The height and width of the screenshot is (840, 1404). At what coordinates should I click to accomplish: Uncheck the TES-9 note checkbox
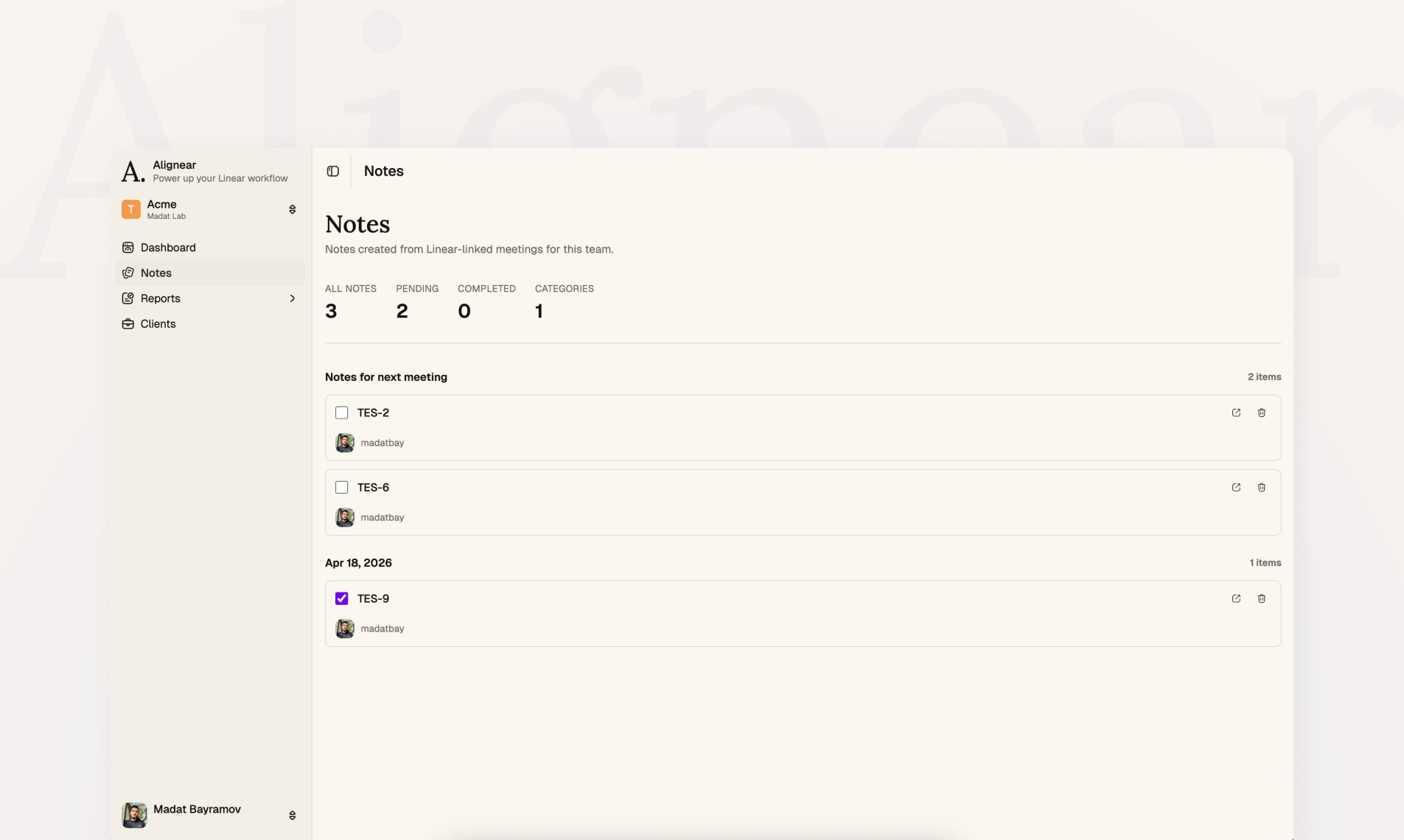click(342, 598)
